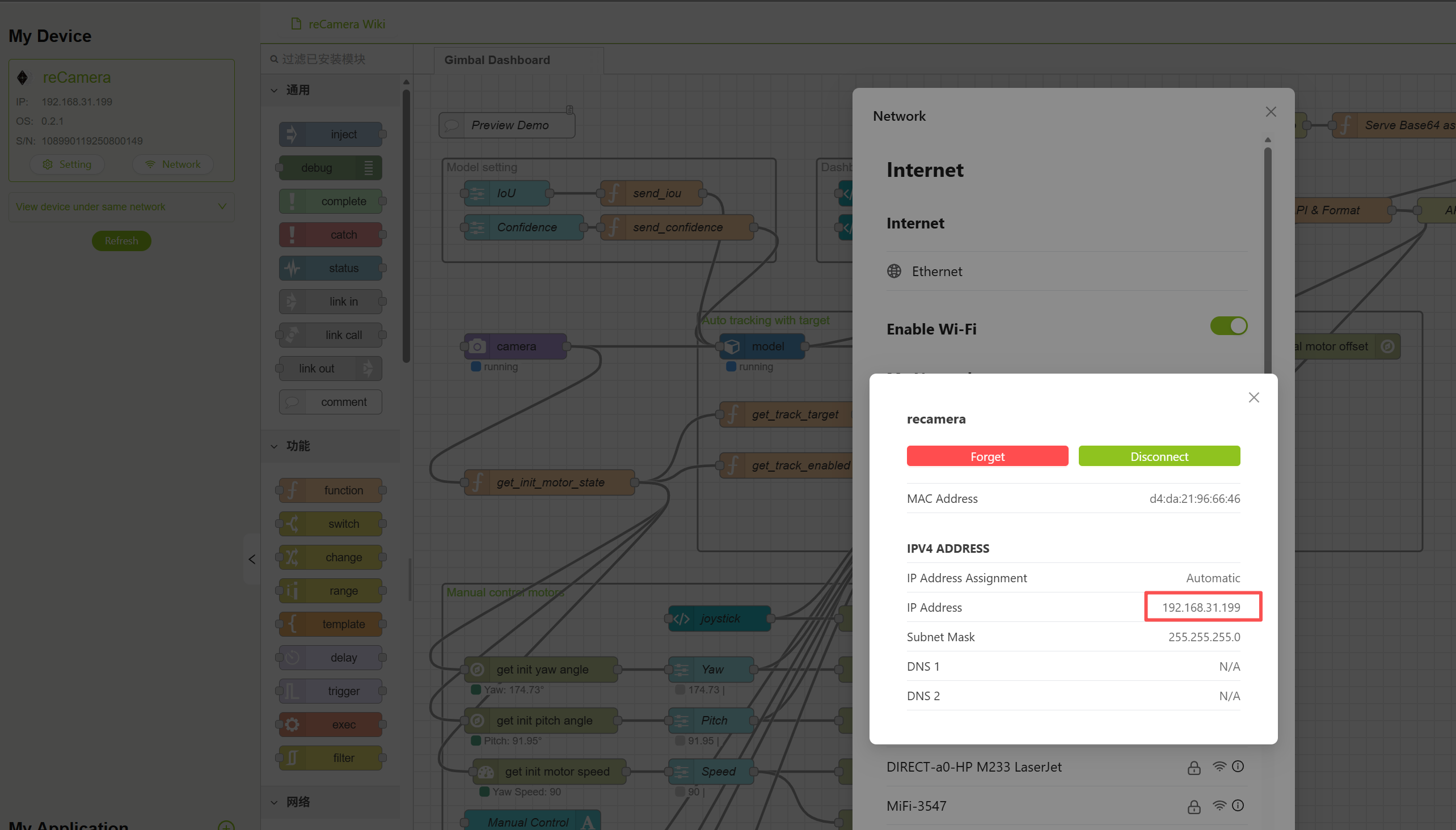Viewport: 1456px width, 830px height.
Task: Click the palette filter search field
Action: pos(336,60)
